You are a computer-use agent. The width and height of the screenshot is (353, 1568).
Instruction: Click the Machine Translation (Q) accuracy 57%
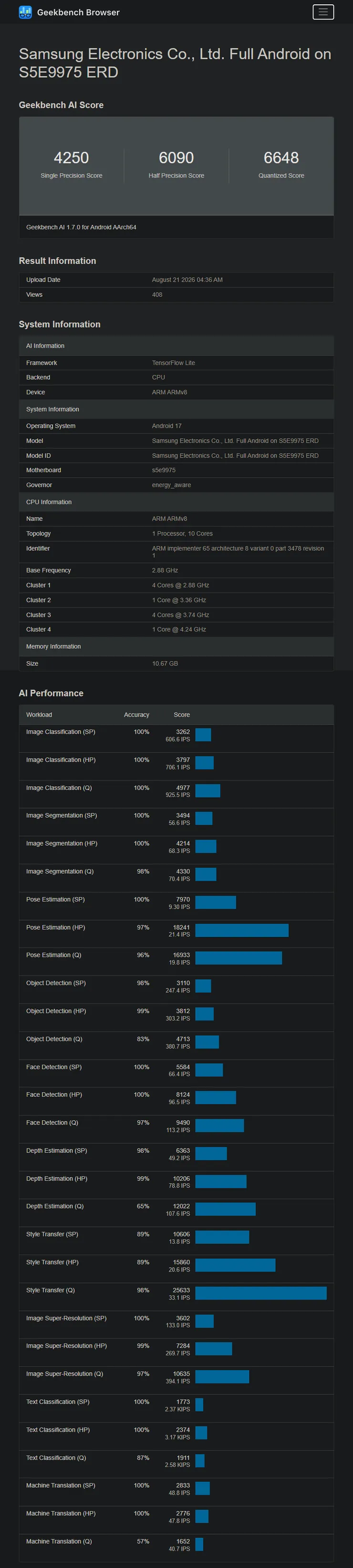click(143, 1541)
